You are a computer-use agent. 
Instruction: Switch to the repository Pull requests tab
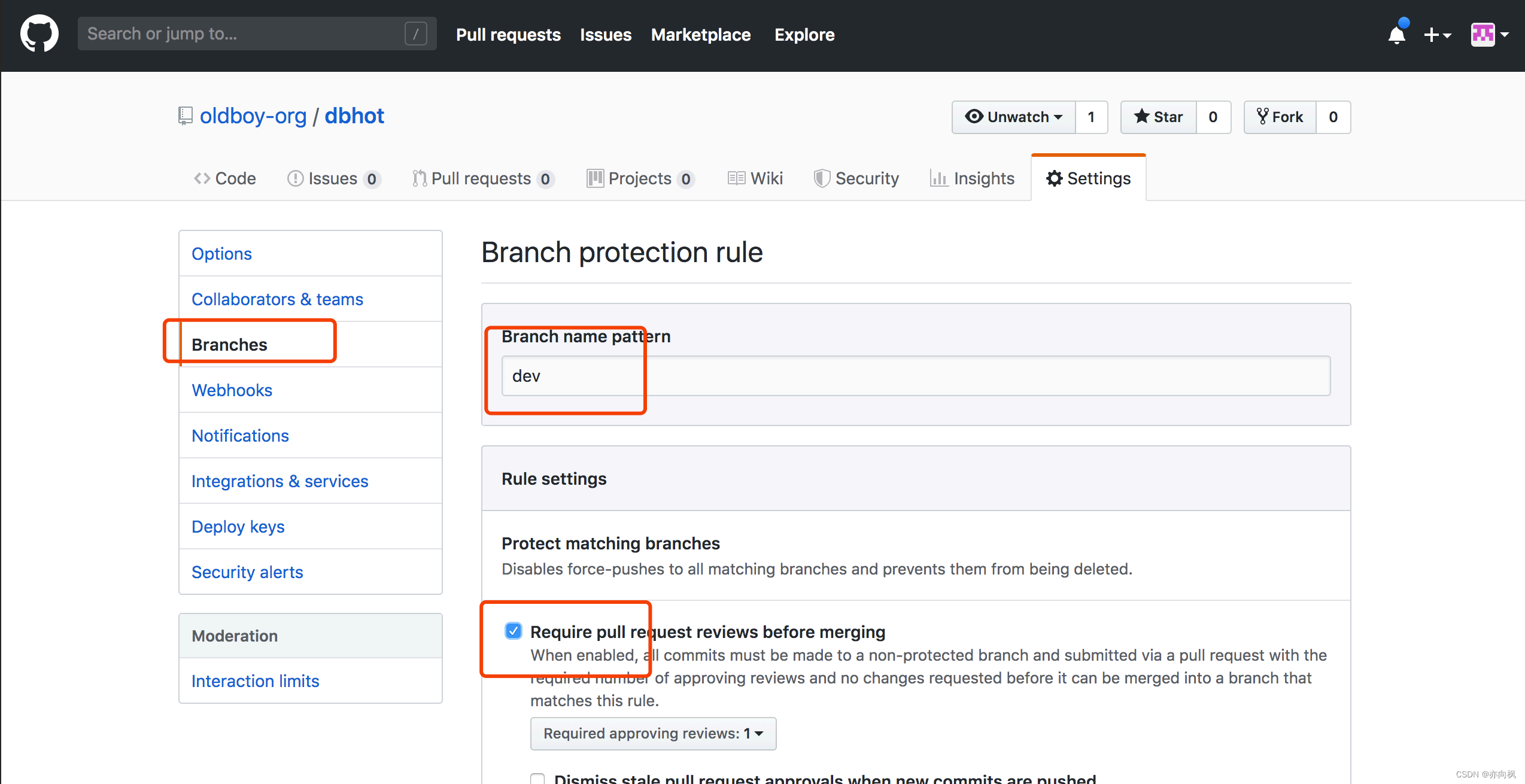point(483,178)
